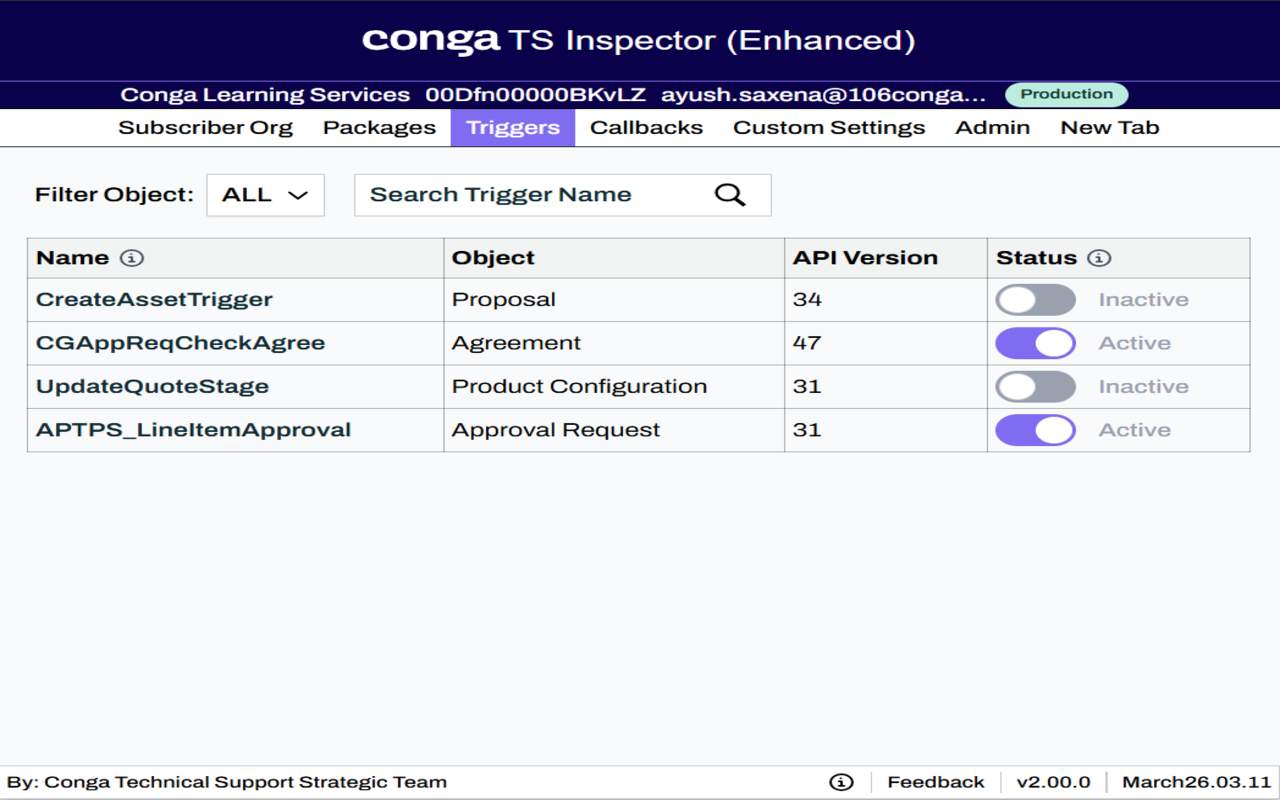This screenshot has width=1280, height=800.
Task: Click the Feedback link in the footer
Action: coord(936,782)
